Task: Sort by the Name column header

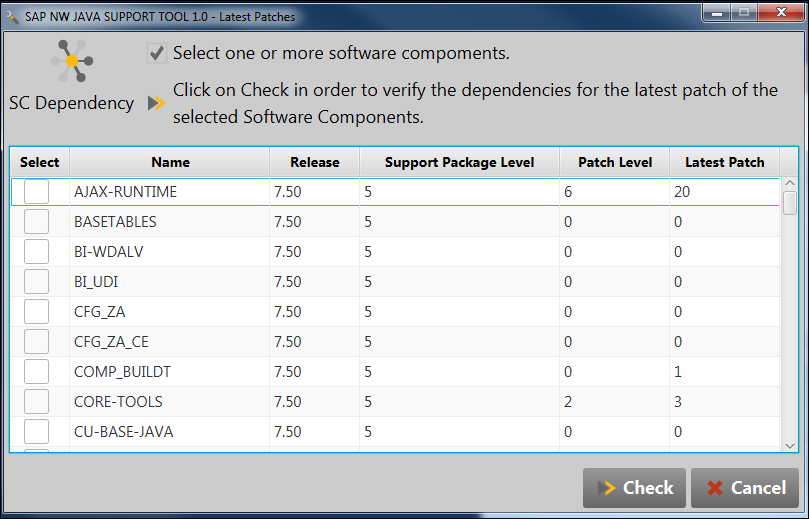Action: pos(170,162)
